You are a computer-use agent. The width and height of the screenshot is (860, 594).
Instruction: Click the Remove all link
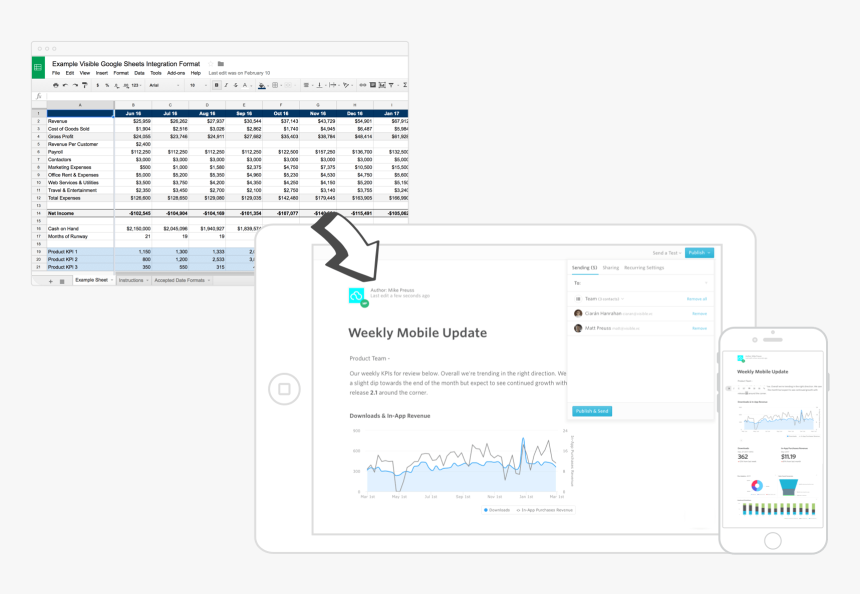pyautogui.click(x=697, y=299)
